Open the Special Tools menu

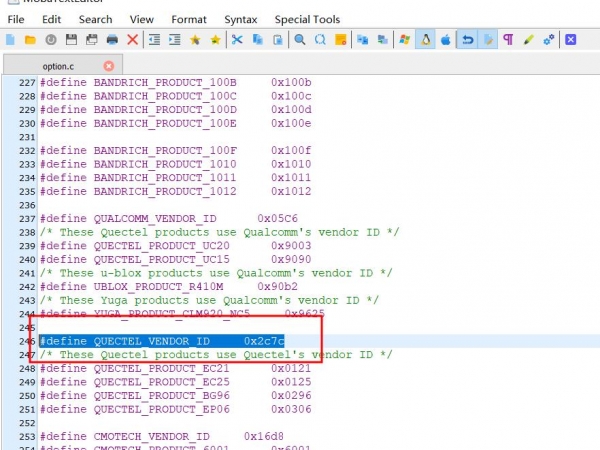pos(307,19)
